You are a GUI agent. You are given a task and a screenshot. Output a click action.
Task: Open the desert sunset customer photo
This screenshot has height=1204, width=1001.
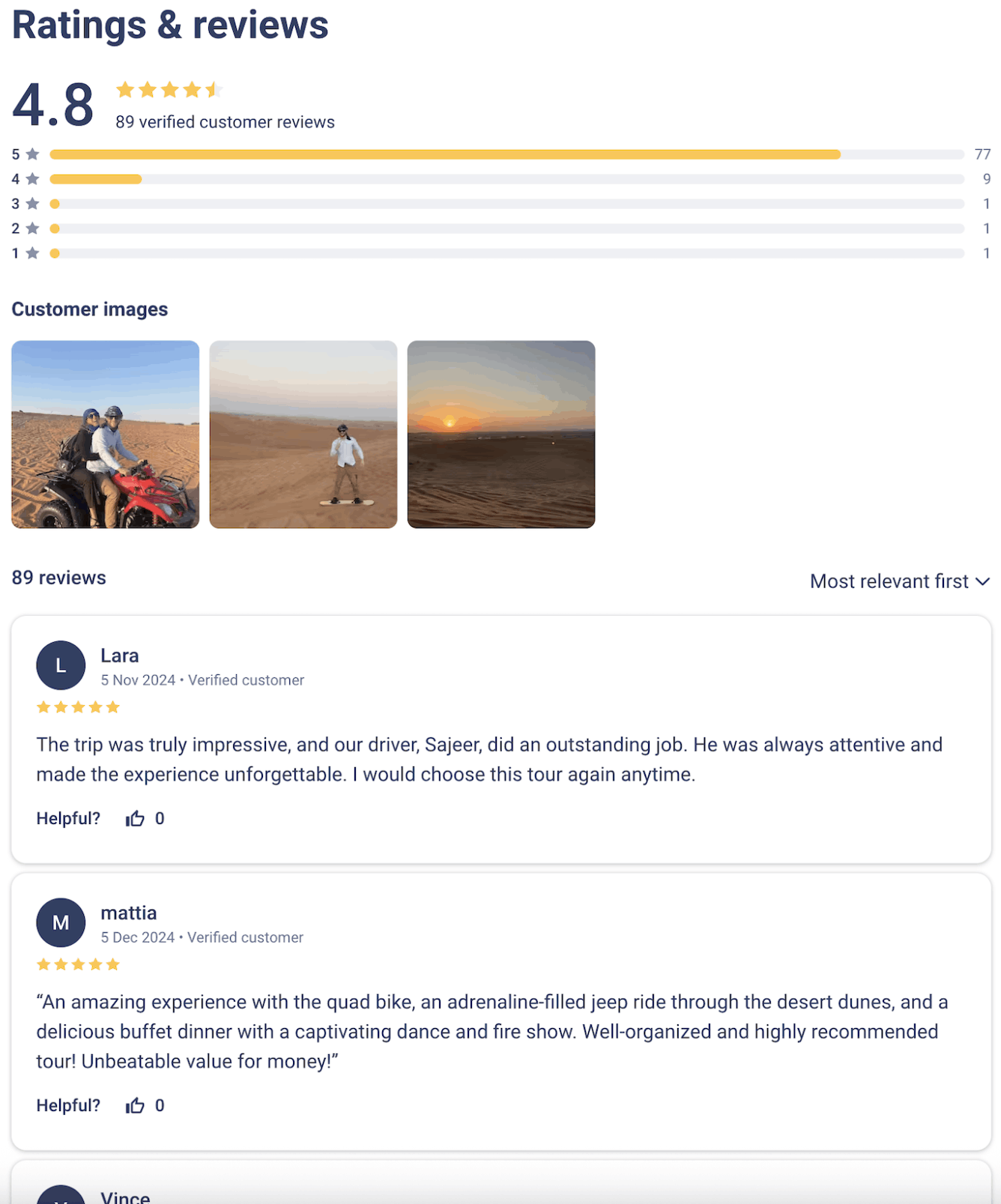tap(501, 435)
